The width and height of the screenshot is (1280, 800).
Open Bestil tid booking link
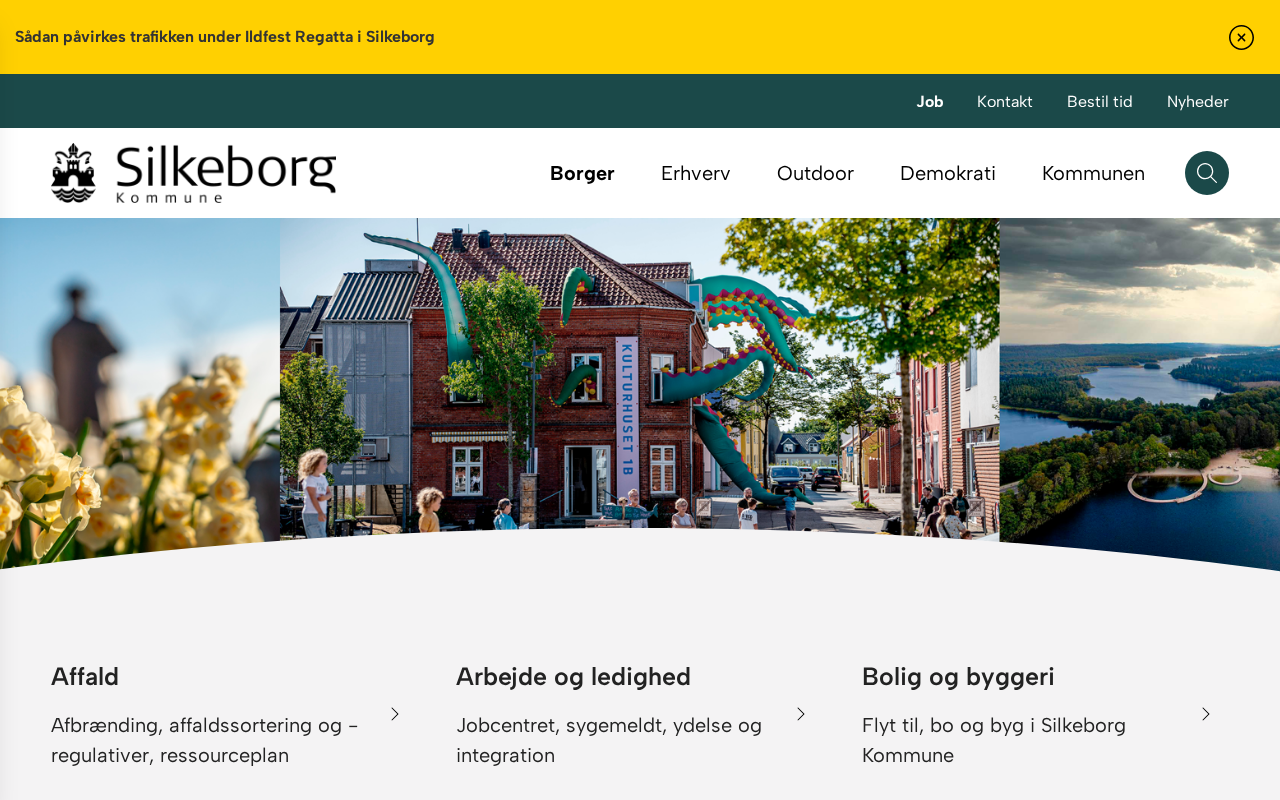(x=1100, y=101)
